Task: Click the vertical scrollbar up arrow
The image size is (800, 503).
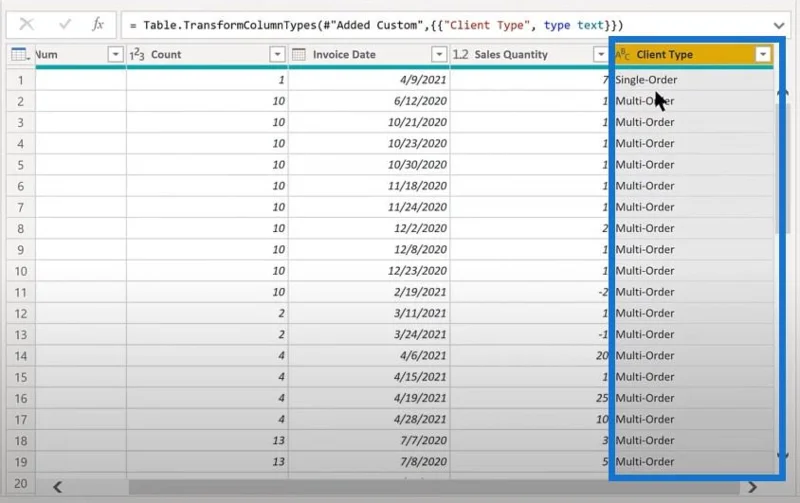Action: click(783, 93)
